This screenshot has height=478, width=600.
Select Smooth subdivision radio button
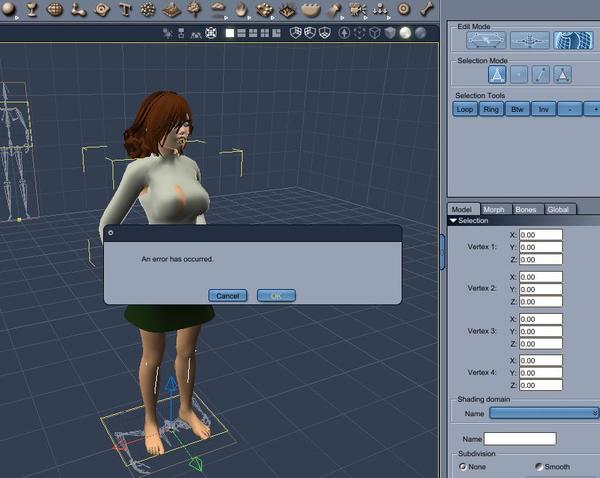[x=538, y=467]
